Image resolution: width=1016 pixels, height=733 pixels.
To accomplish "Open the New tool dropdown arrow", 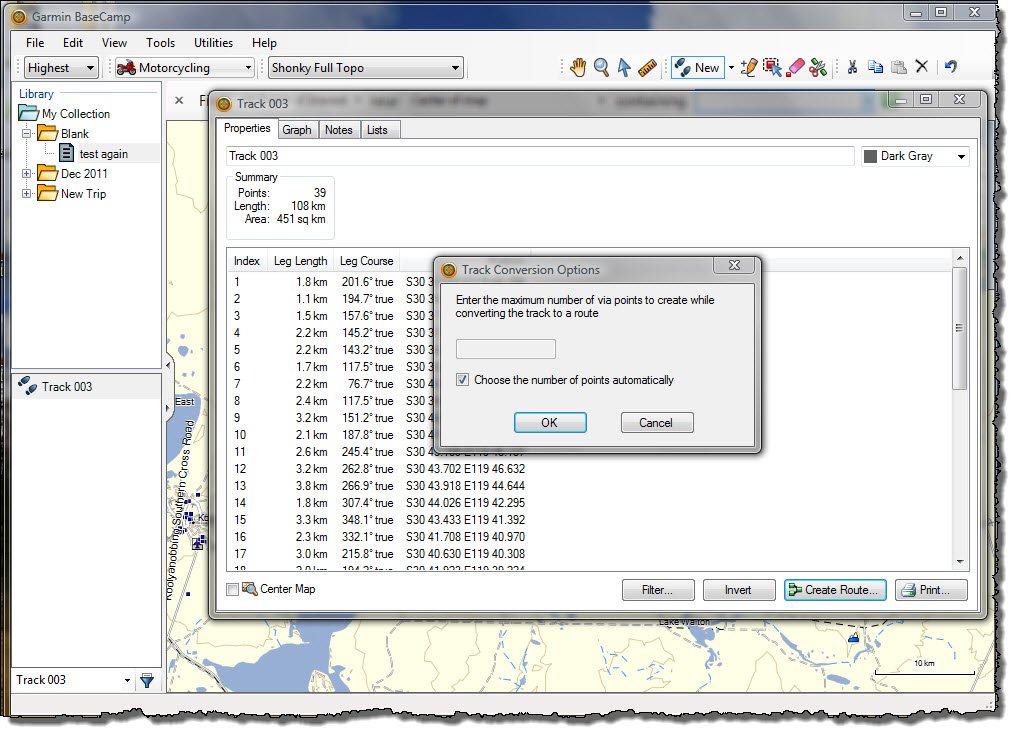I will point(732,67).
